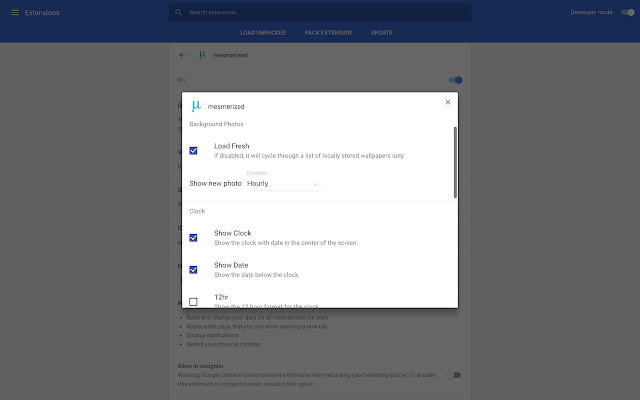
Task: Focus the Search extensions field
Action: (320, 12)
